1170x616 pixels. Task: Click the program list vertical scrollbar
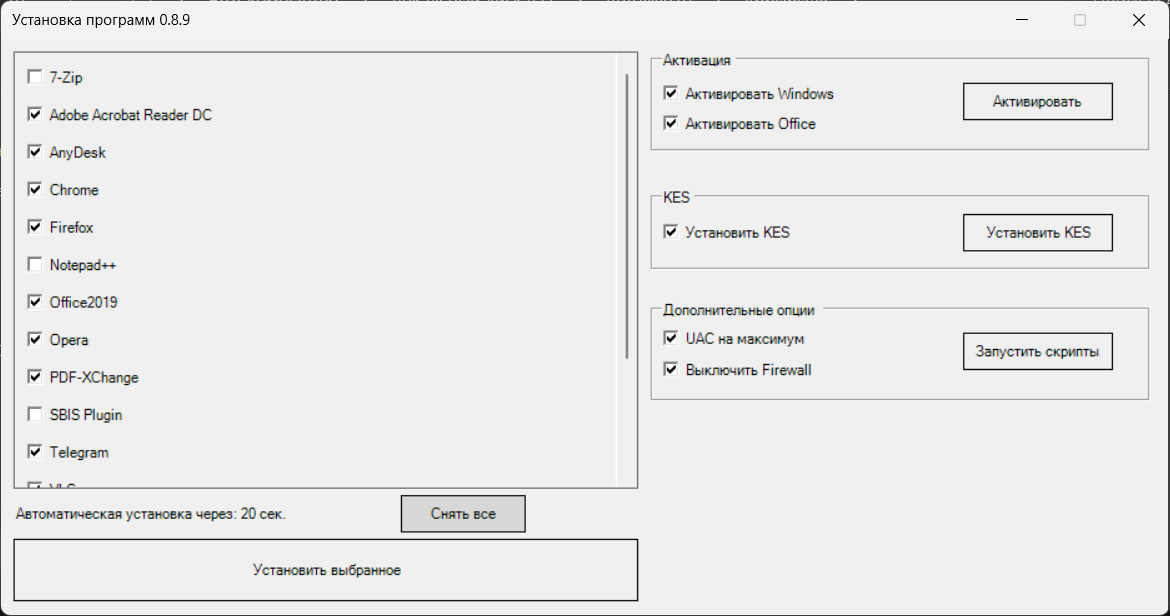pos(627,216)
